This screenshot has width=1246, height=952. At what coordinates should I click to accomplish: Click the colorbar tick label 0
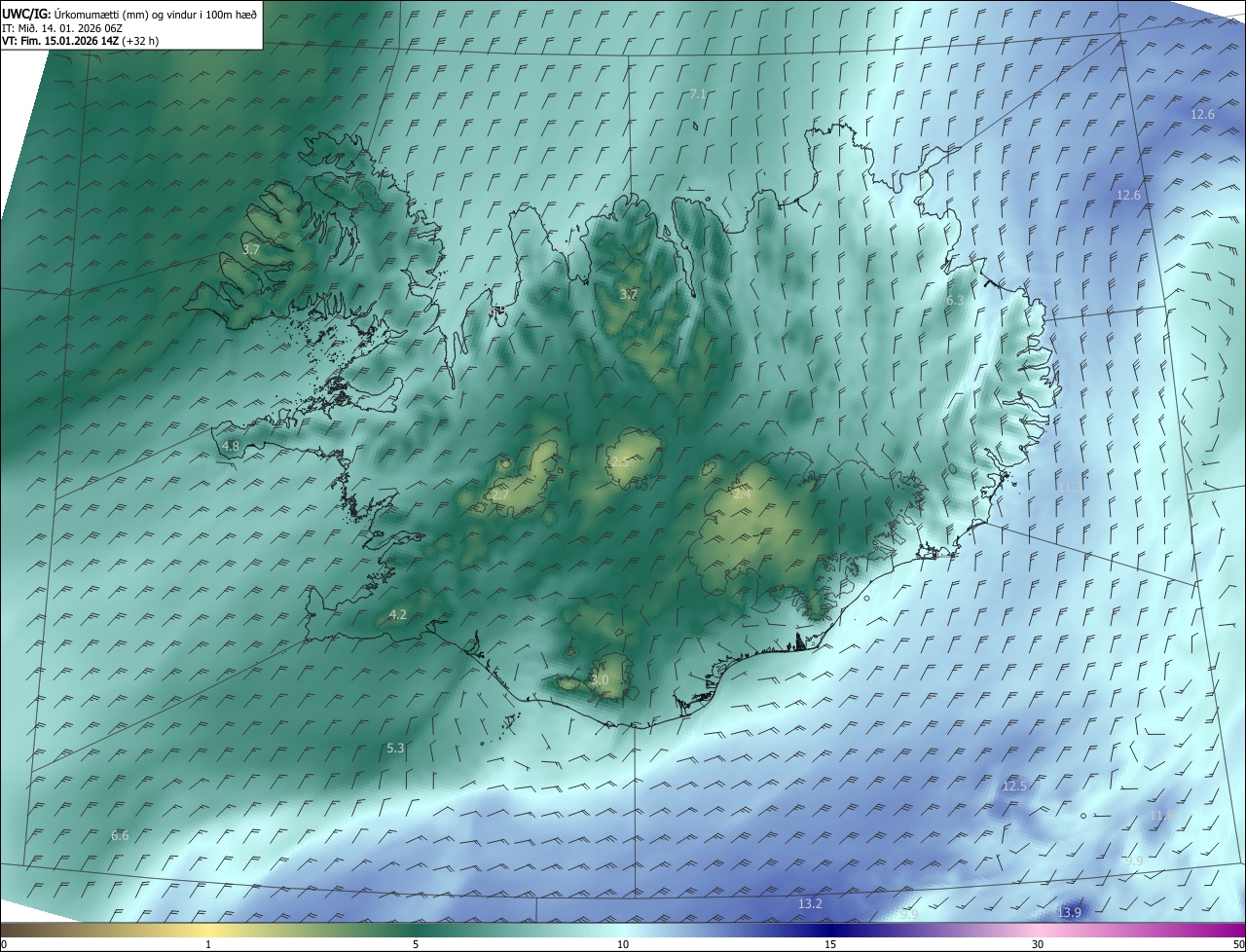(x=4, y=944)
